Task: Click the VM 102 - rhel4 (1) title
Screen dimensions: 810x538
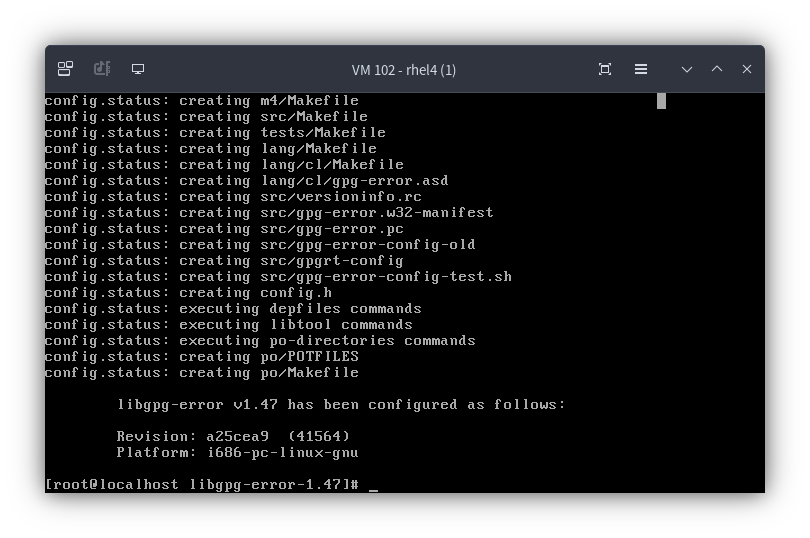Action: tap(404, 70)
